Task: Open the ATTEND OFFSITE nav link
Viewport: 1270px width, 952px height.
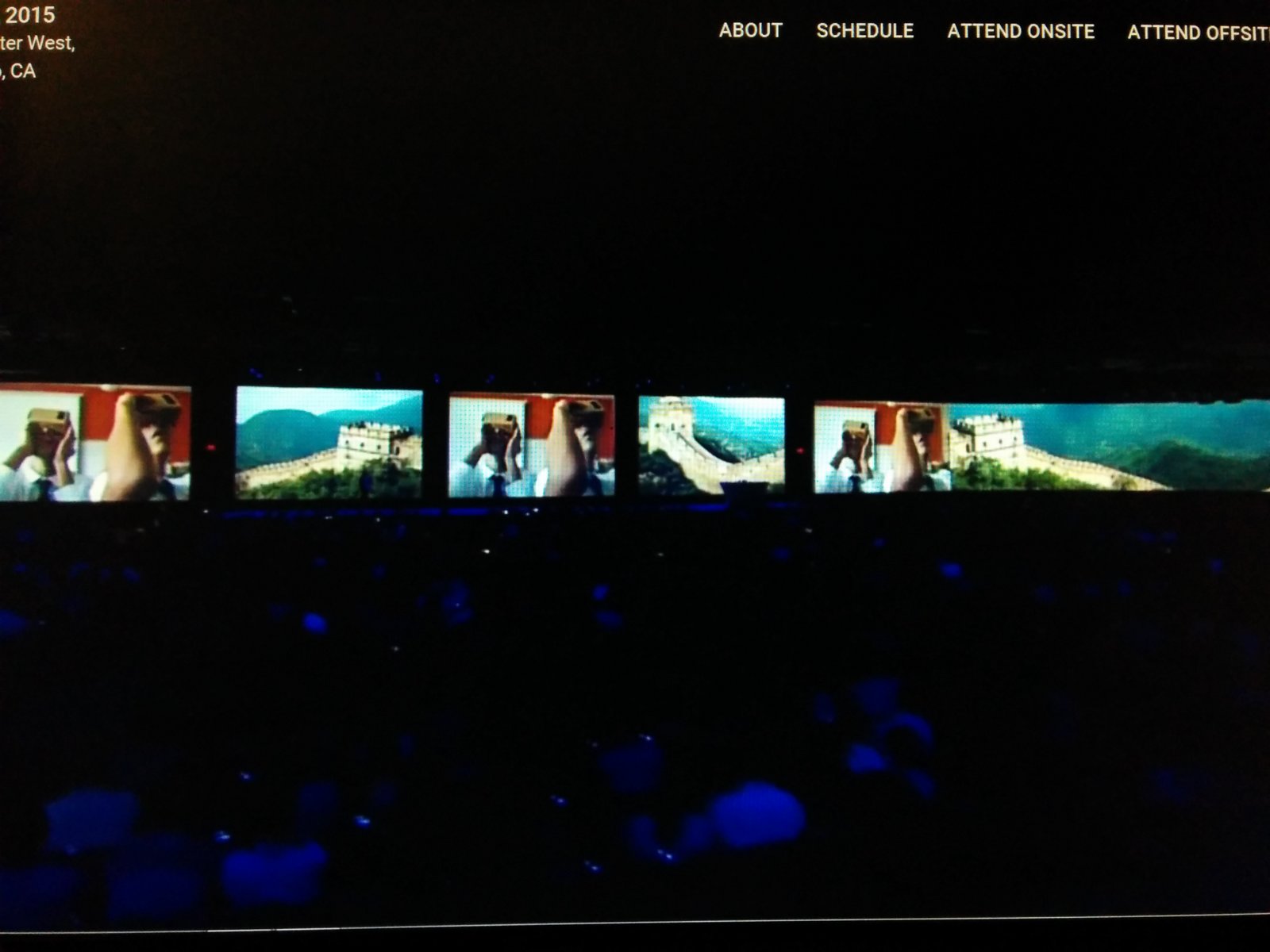Action: pos(1197,33)
